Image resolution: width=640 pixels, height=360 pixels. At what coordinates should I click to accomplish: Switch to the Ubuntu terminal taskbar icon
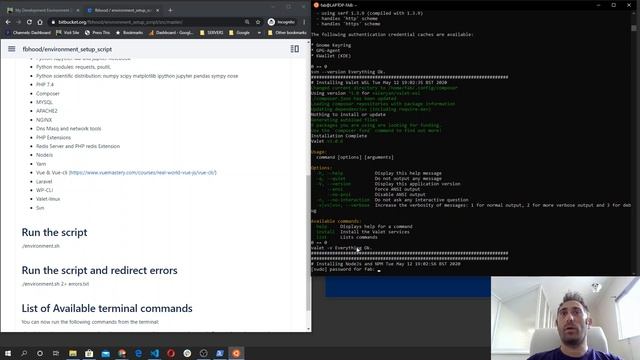pyautogui.click(x=236, y=353)
